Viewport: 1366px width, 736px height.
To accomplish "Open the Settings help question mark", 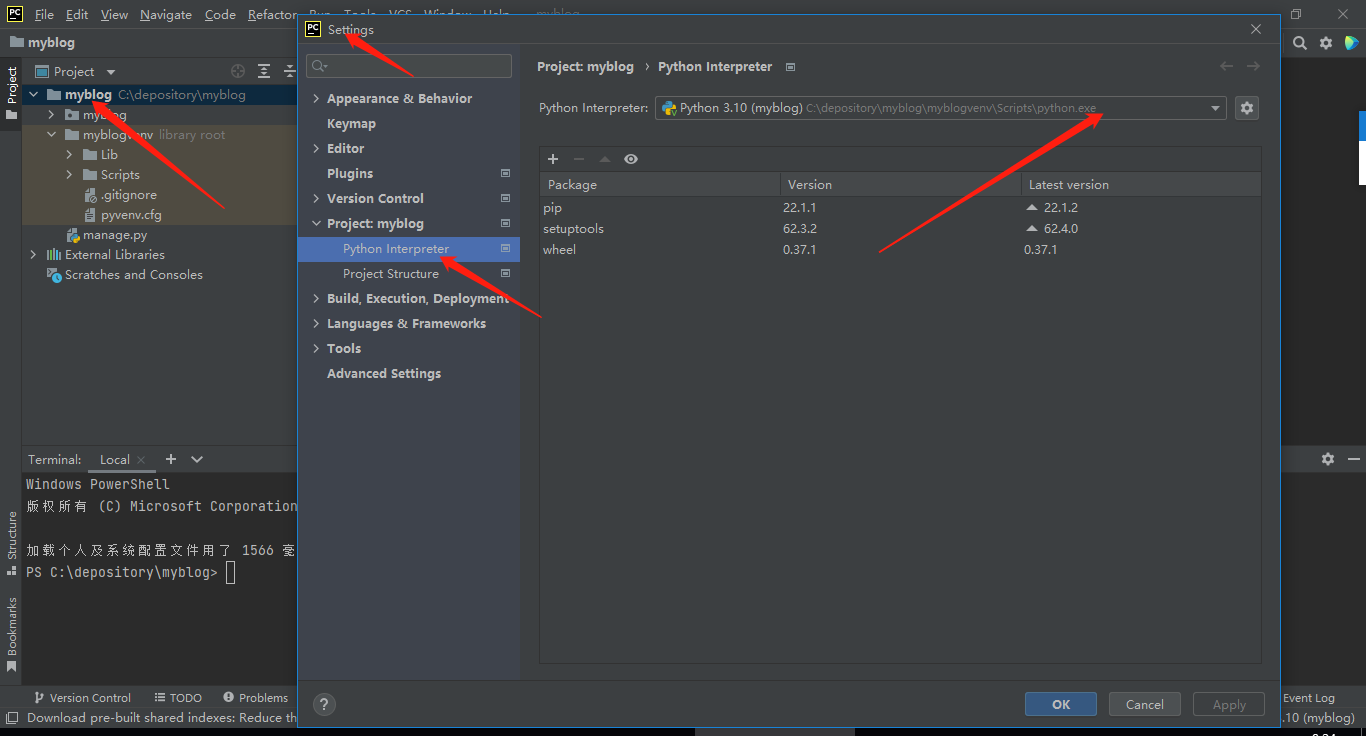I will click(x=324, y=704).
